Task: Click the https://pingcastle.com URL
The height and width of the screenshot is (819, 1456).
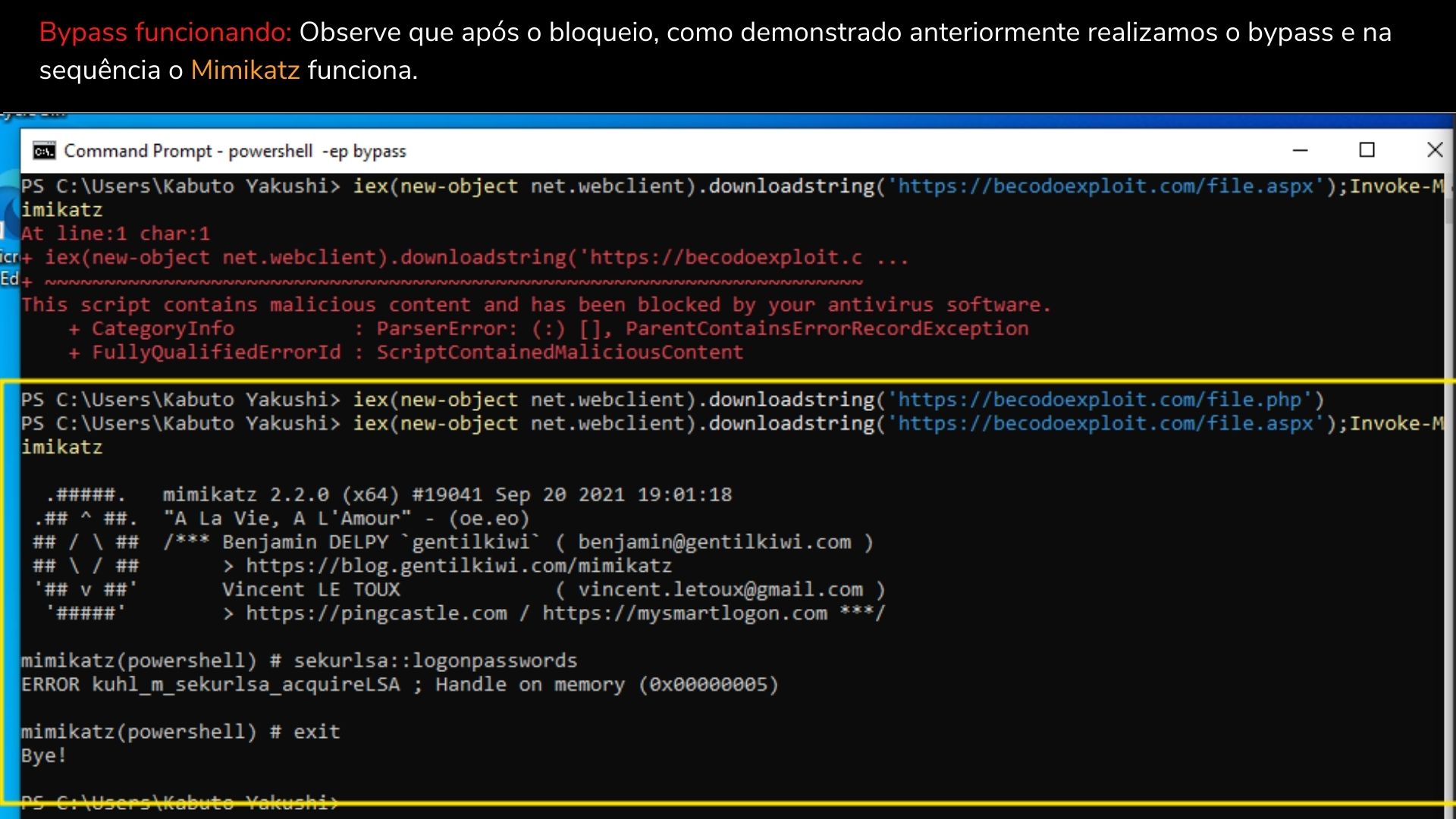Action: click(377, 613)
